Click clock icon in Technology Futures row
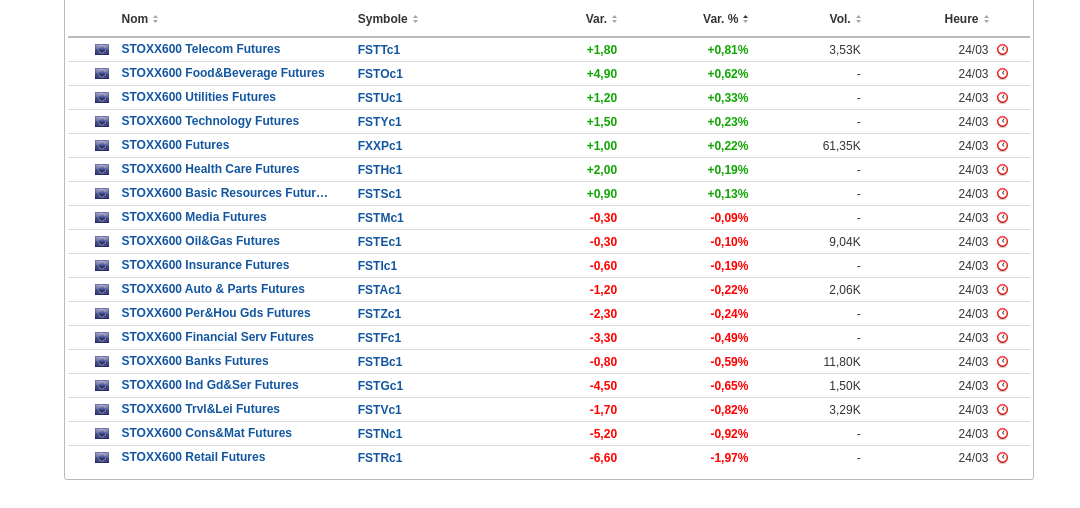1080x508 pixels. tap(1002, 121)
